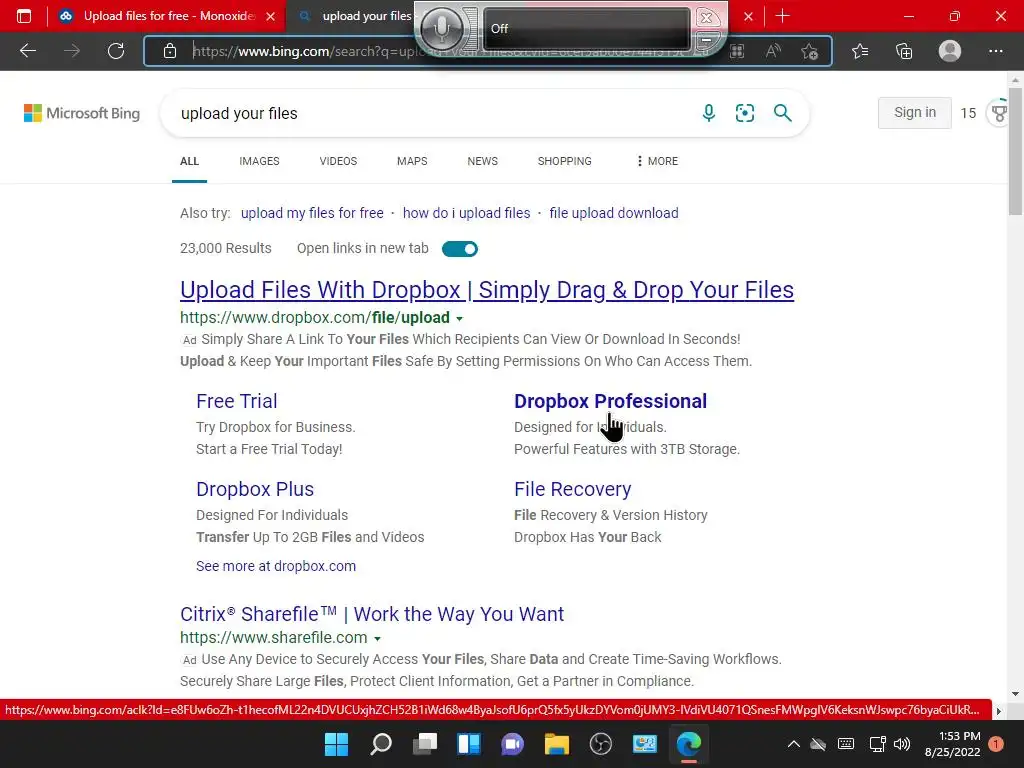
Task: Switch to Microsoft Edge in the taskbar
Action: [688, 744]
